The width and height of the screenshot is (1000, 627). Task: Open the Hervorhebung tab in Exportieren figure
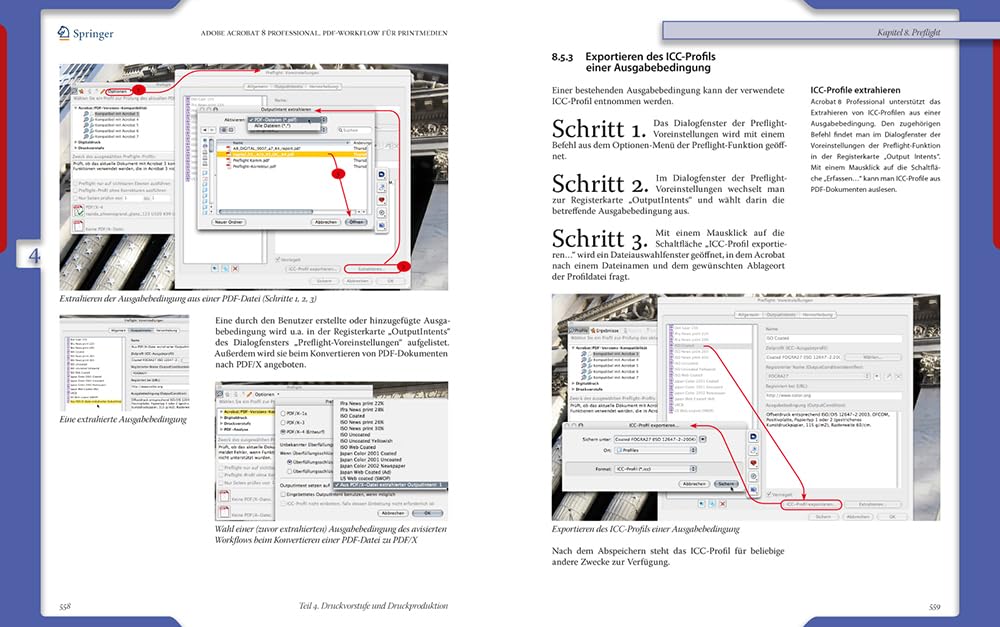point(818,315)
